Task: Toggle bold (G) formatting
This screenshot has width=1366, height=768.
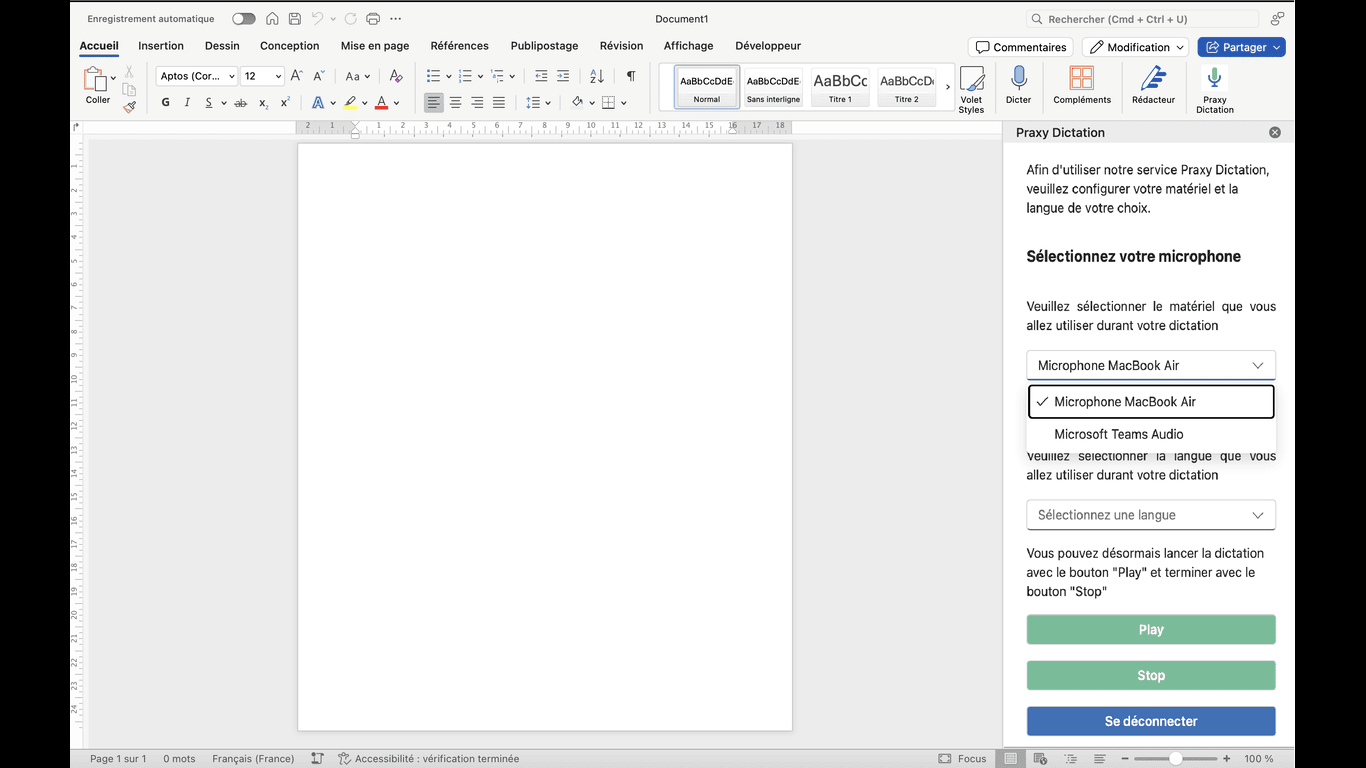Action: tap(165, 103)
